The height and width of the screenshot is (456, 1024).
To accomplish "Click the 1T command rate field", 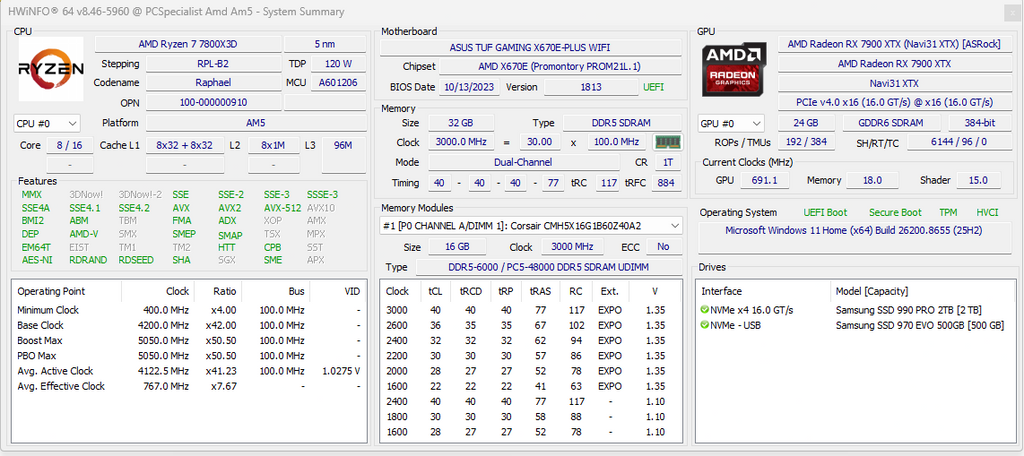I will (667, 162).
